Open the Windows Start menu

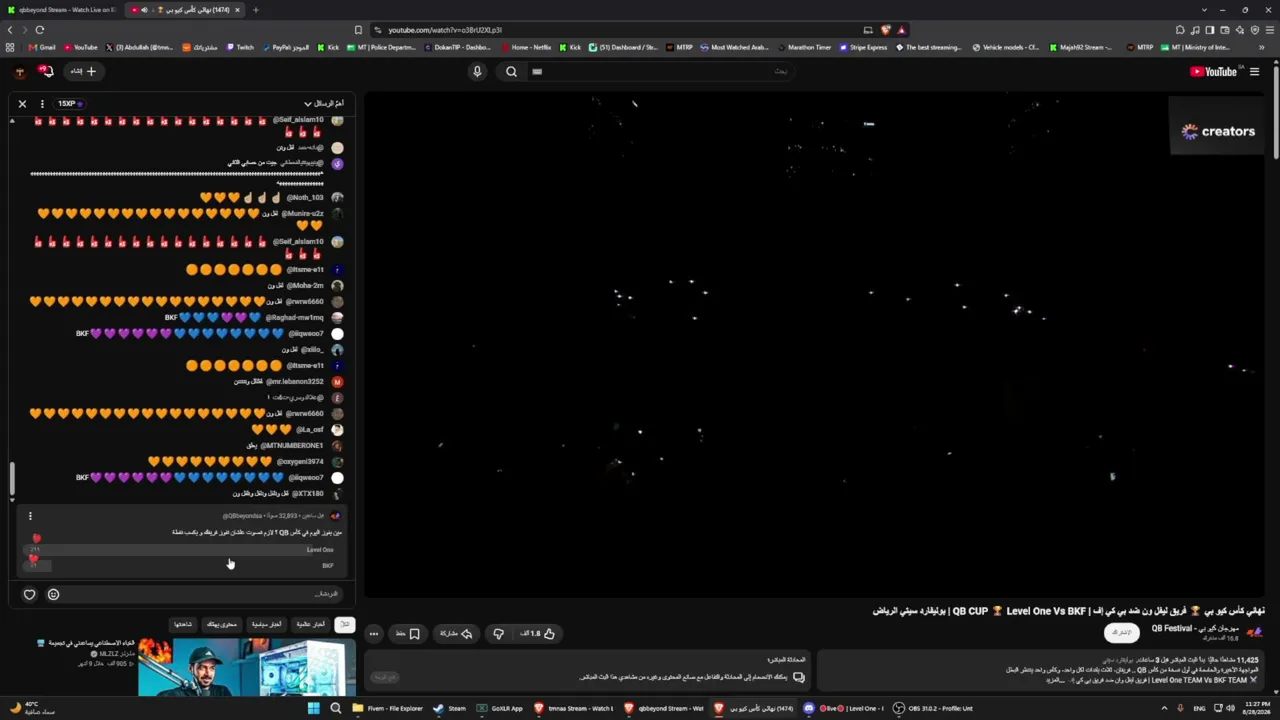point(313,708)
